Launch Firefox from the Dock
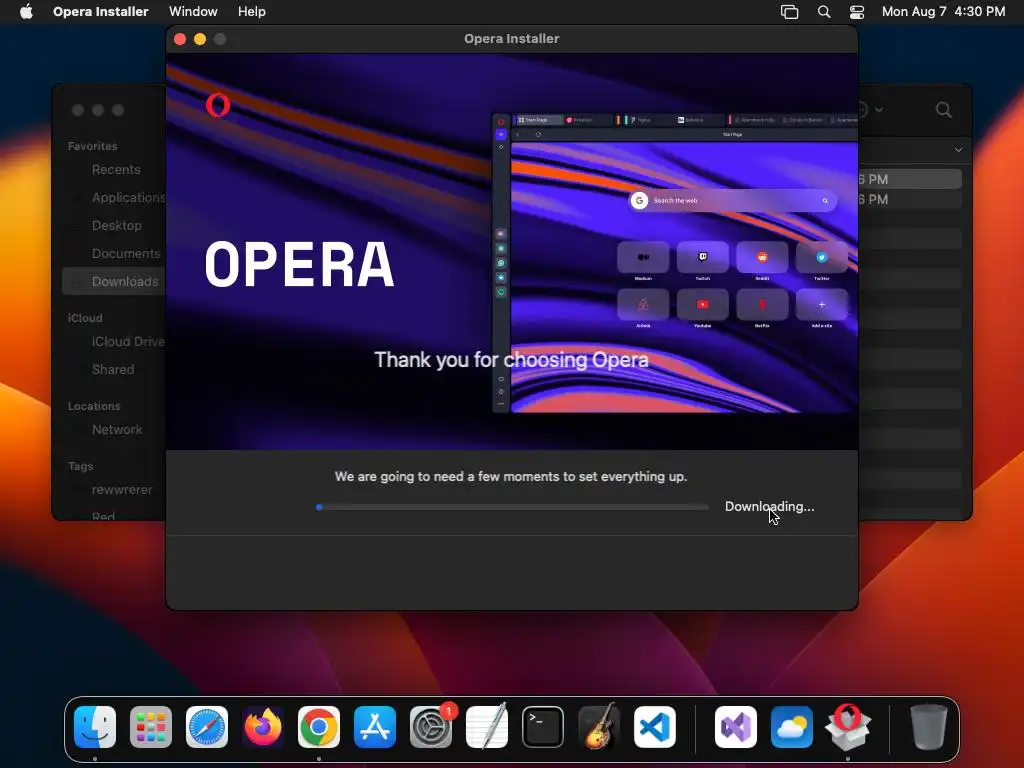The height and width of the screenshot is (768, 1024). tap(263, 727)
